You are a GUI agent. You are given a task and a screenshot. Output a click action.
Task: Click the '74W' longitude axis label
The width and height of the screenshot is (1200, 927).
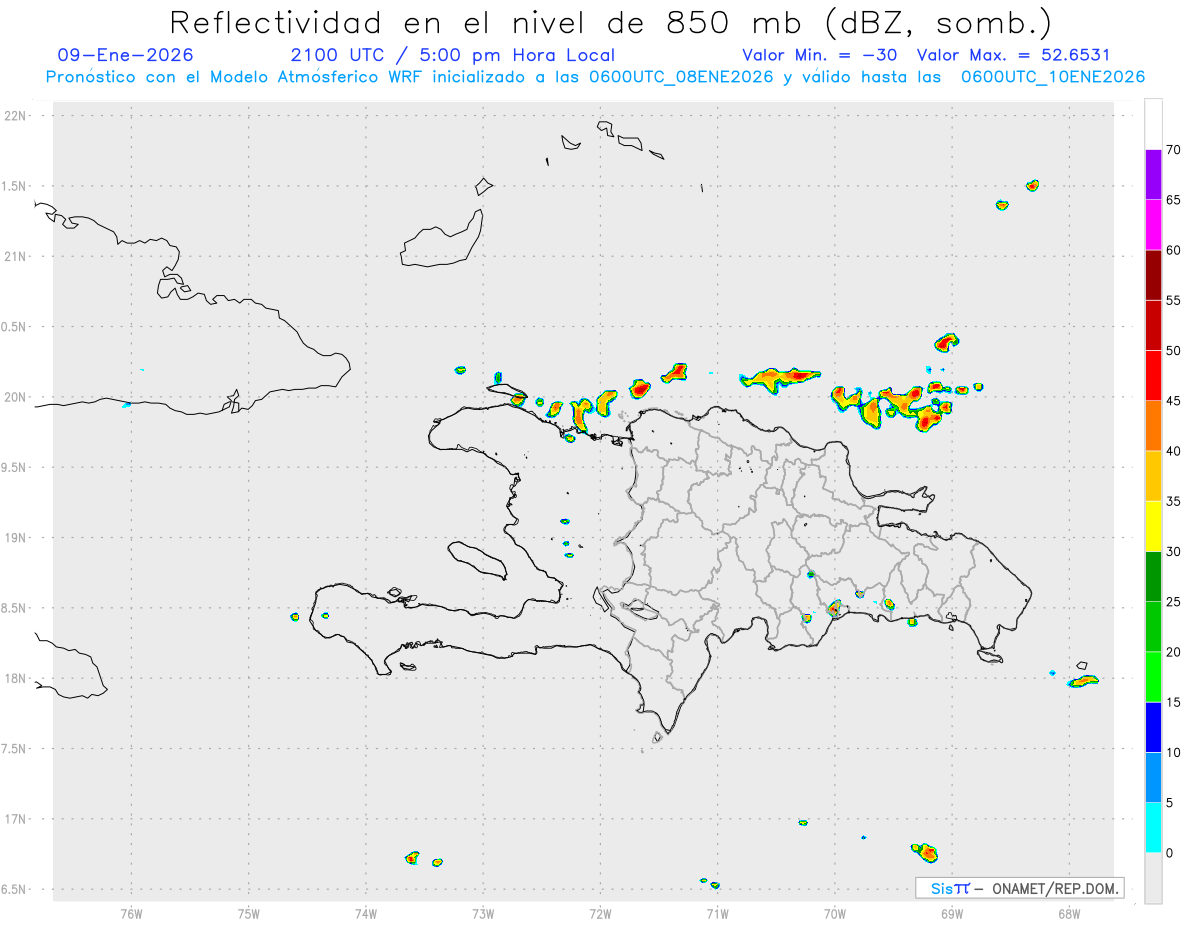(366, 913)
